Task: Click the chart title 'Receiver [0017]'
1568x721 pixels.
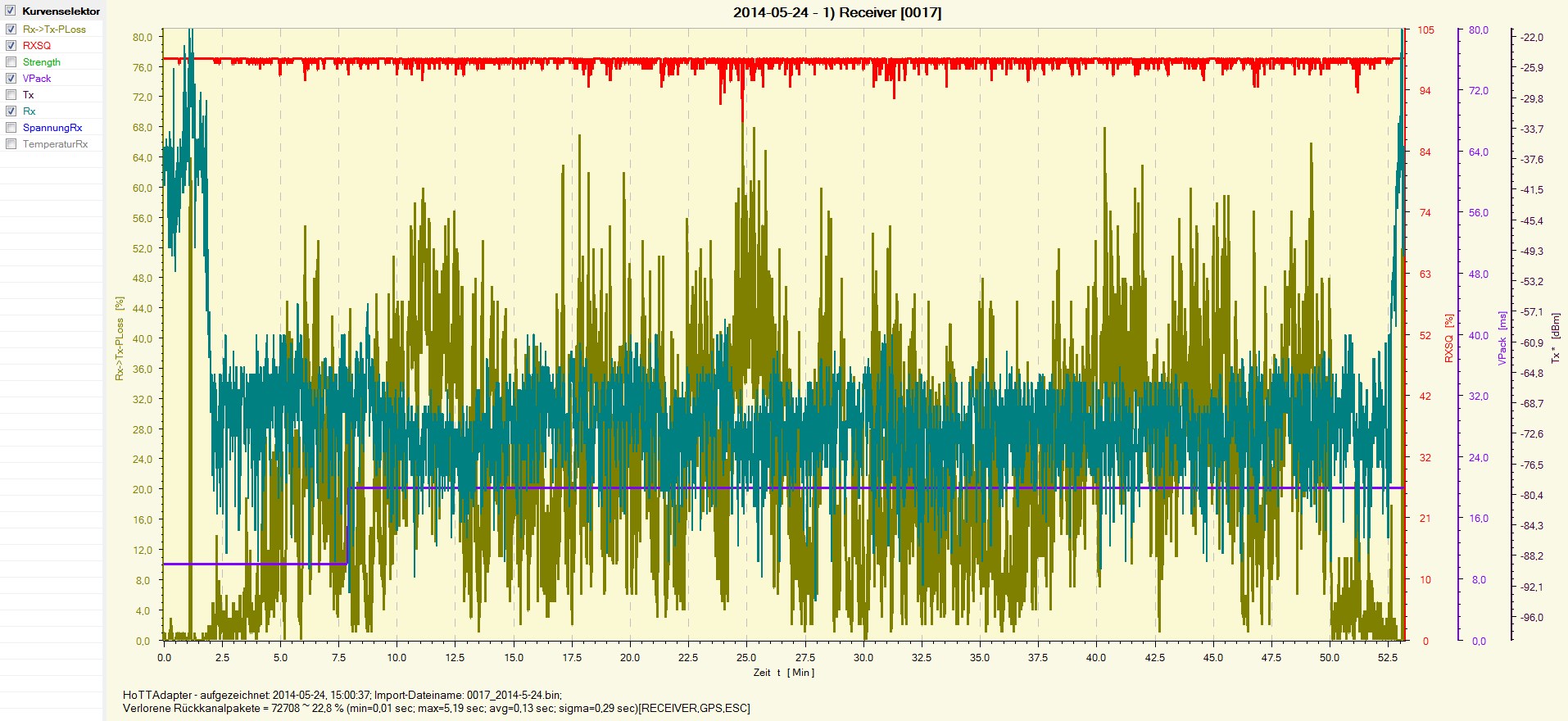Action: 836,12
